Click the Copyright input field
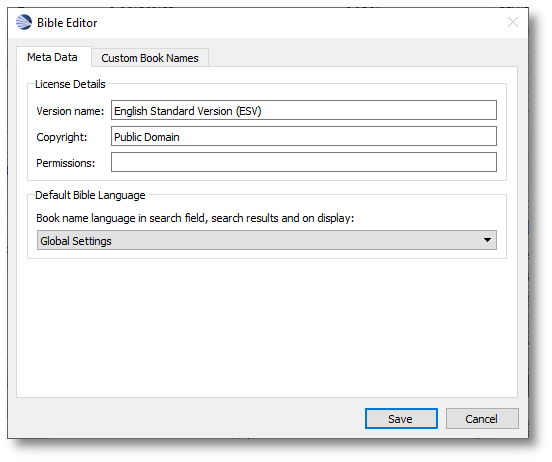This screenshot has width=552, height=462. 304,136
